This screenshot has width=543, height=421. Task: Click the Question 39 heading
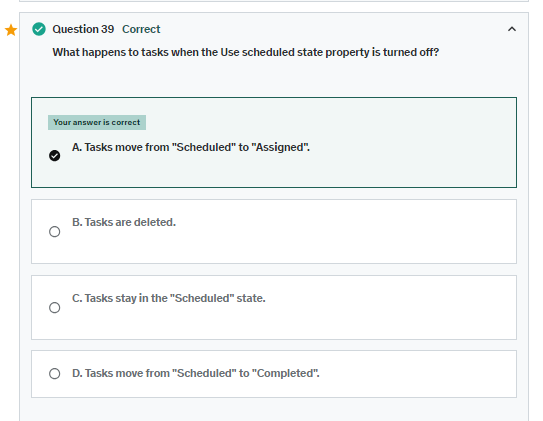[x=83, y=29]
